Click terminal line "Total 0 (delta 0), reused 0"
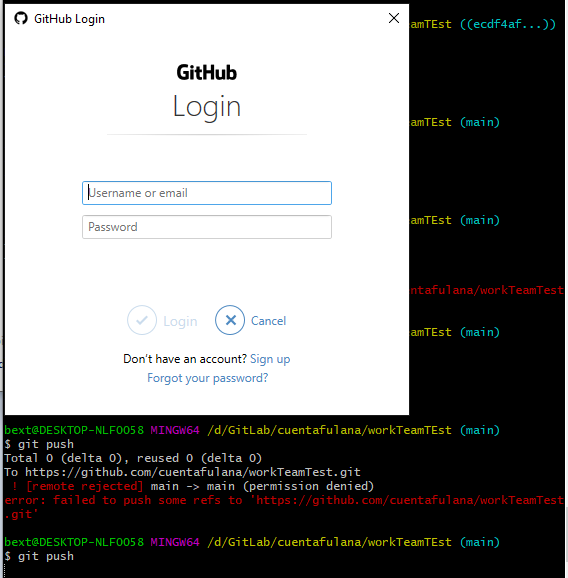The image size is (568, 578). [x=133, y=458]
